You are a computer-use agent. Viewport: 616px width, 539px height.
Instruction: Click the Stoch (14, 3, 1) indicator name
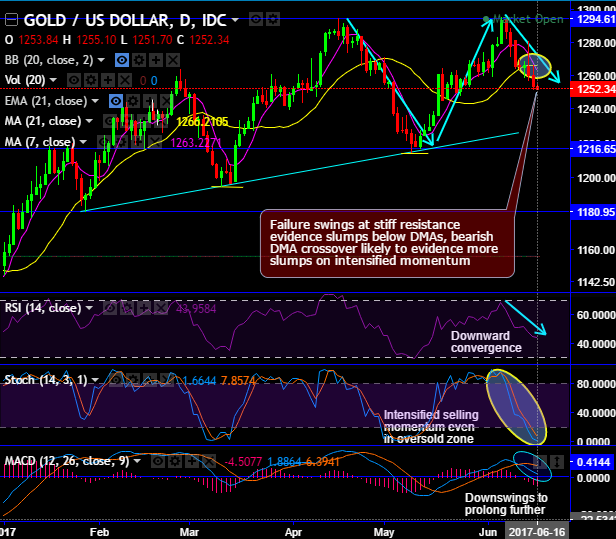(46, 380)
